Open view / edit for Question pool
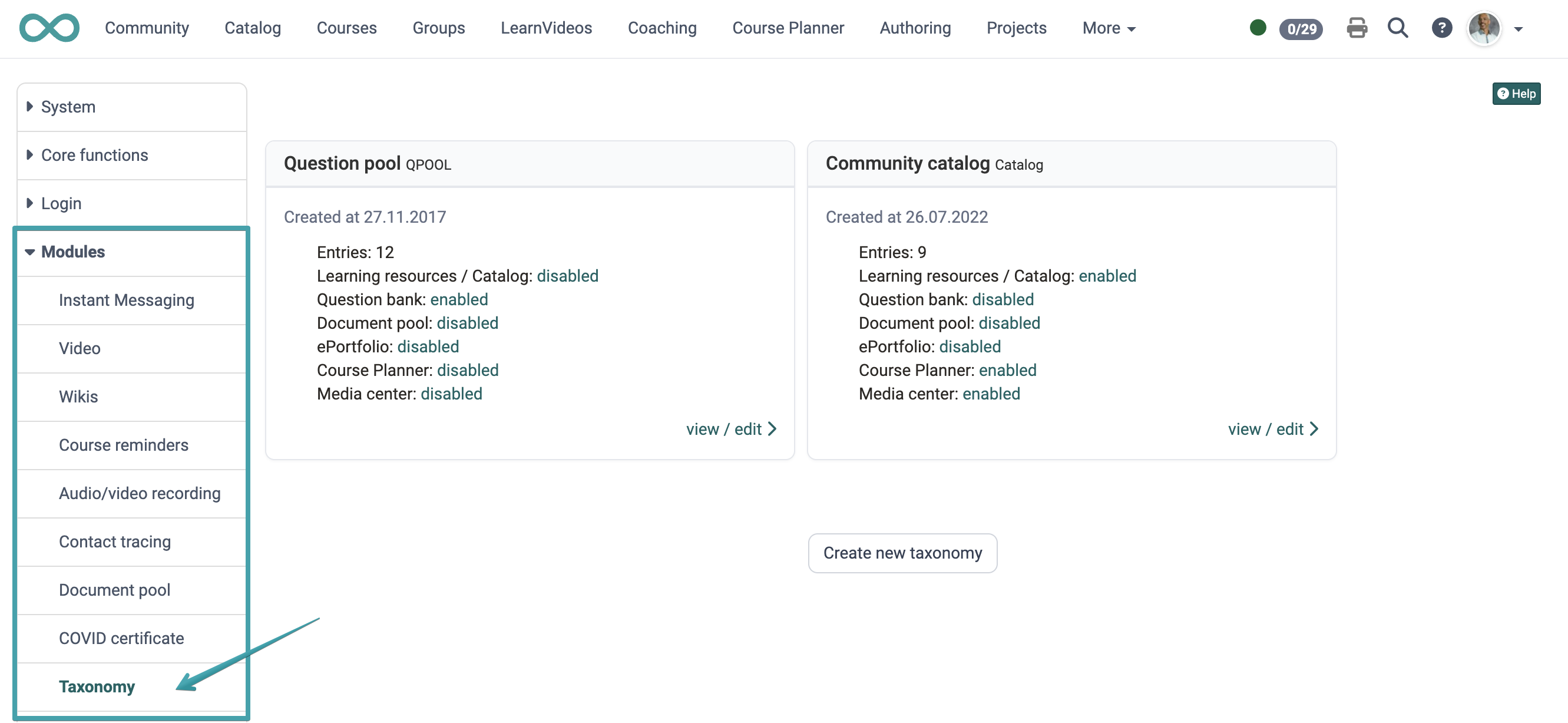The image size is (1568, 723). pyautogui.click(x=731, y=430)
